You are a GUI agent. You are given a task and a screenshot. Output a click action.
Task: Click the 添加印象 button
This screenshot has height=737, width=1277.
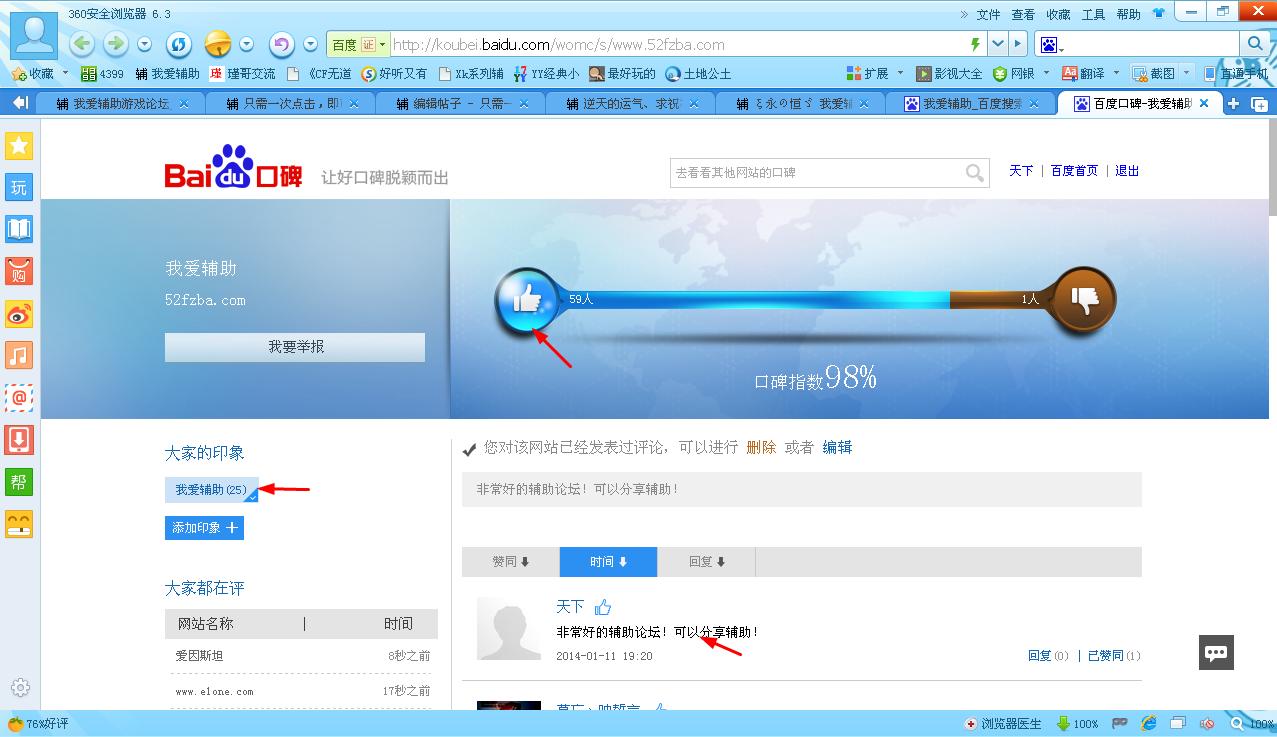[x=204, y=528]
